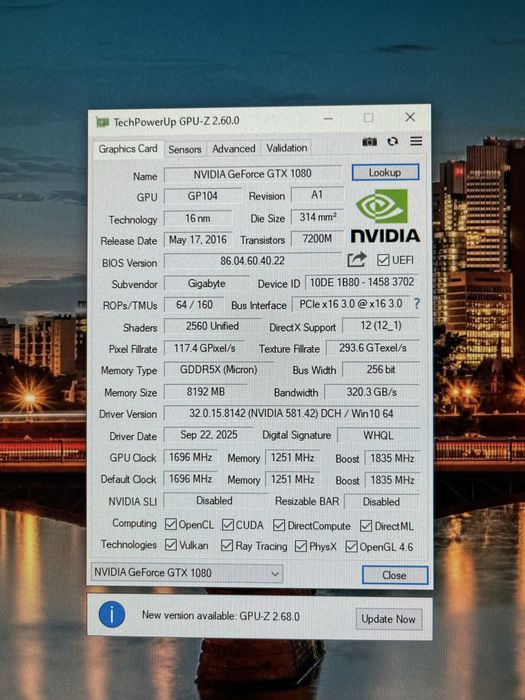Switch to the Validation tab

287,148
